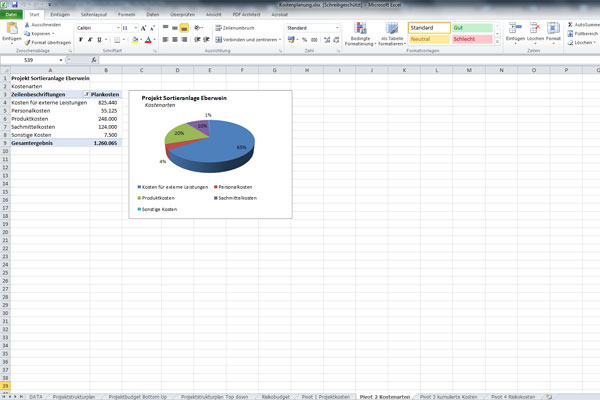Screen dimensions: 600x400
Task: Click the AutoSumme icon
Action: [x=570, y=25]
